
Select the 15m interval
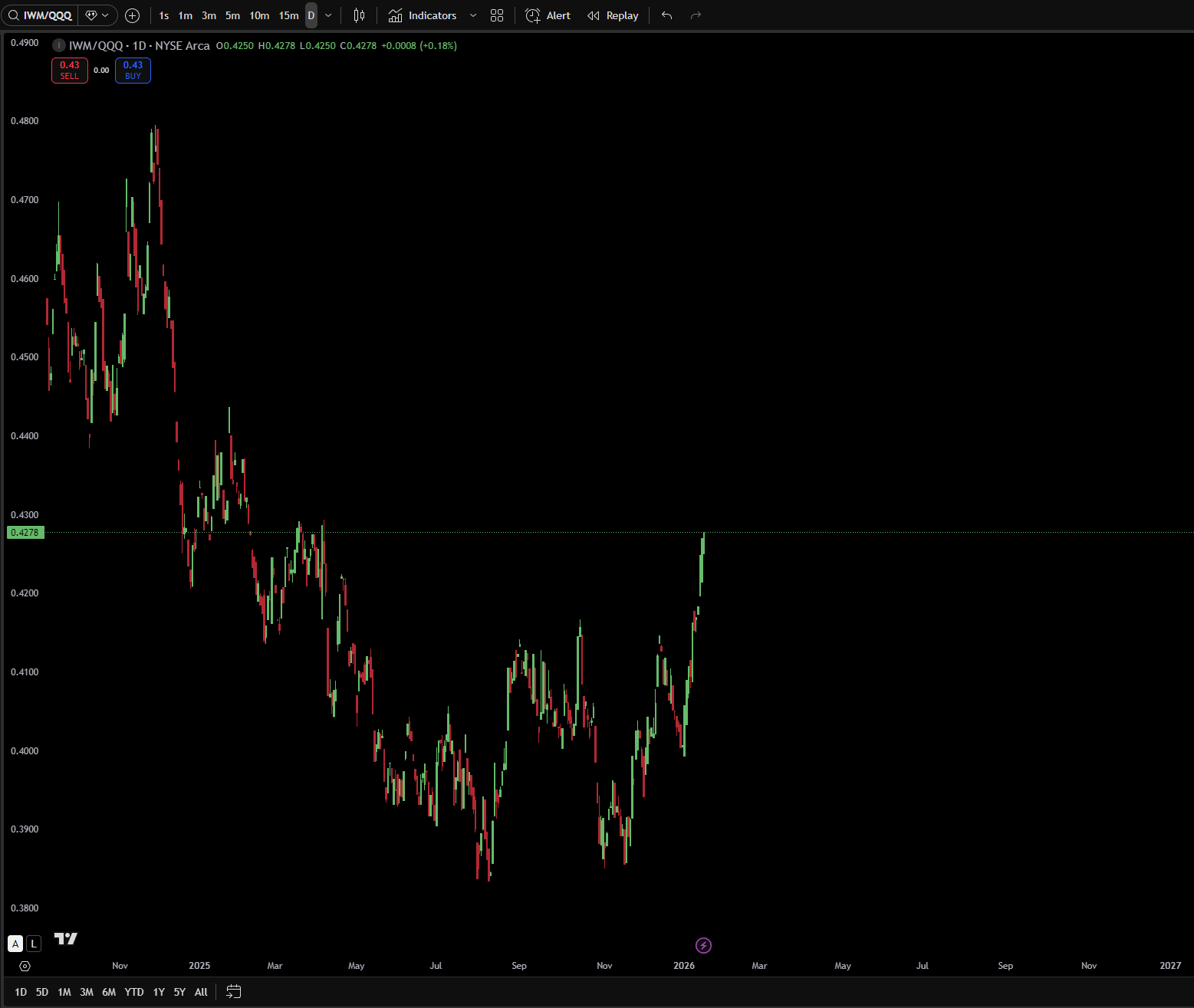(289, 15)
